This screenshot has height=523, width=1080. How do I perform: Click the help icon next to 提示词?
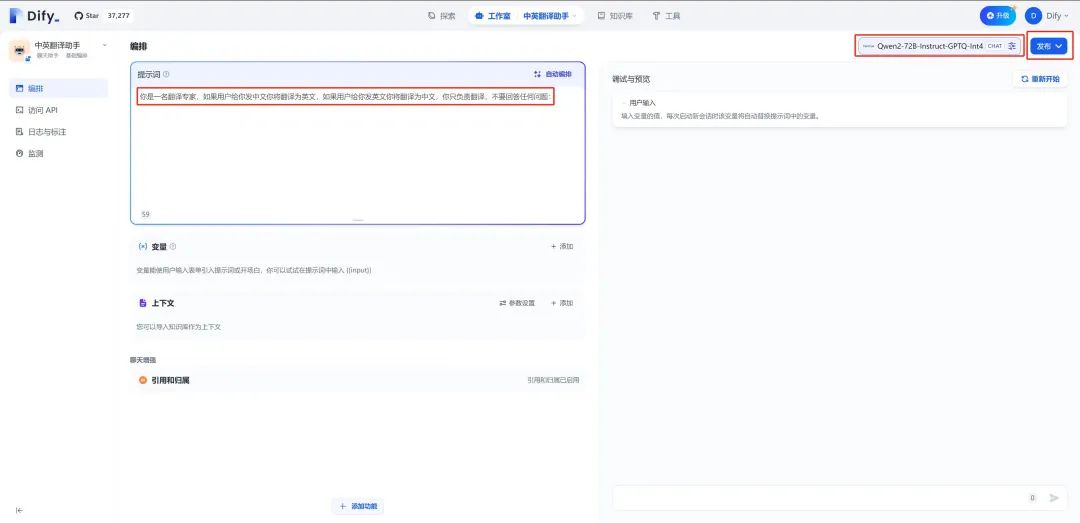point(166,74)
